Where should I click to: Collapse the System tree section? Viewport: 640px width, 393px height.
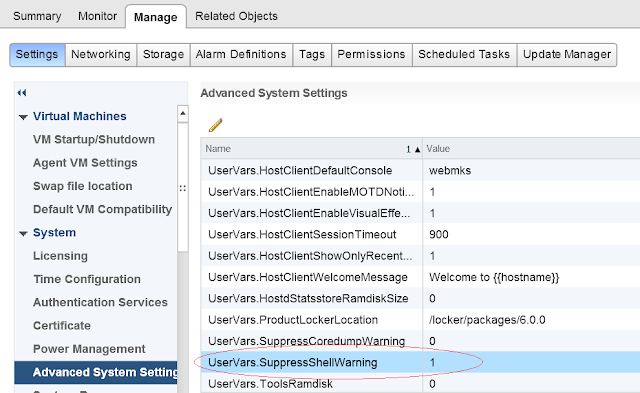tap(23, 233)
